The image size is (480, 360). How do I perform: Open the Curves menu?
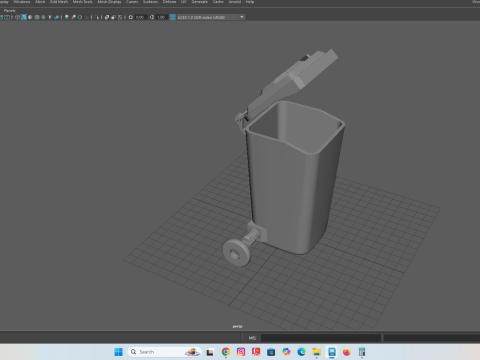[132, 2]
